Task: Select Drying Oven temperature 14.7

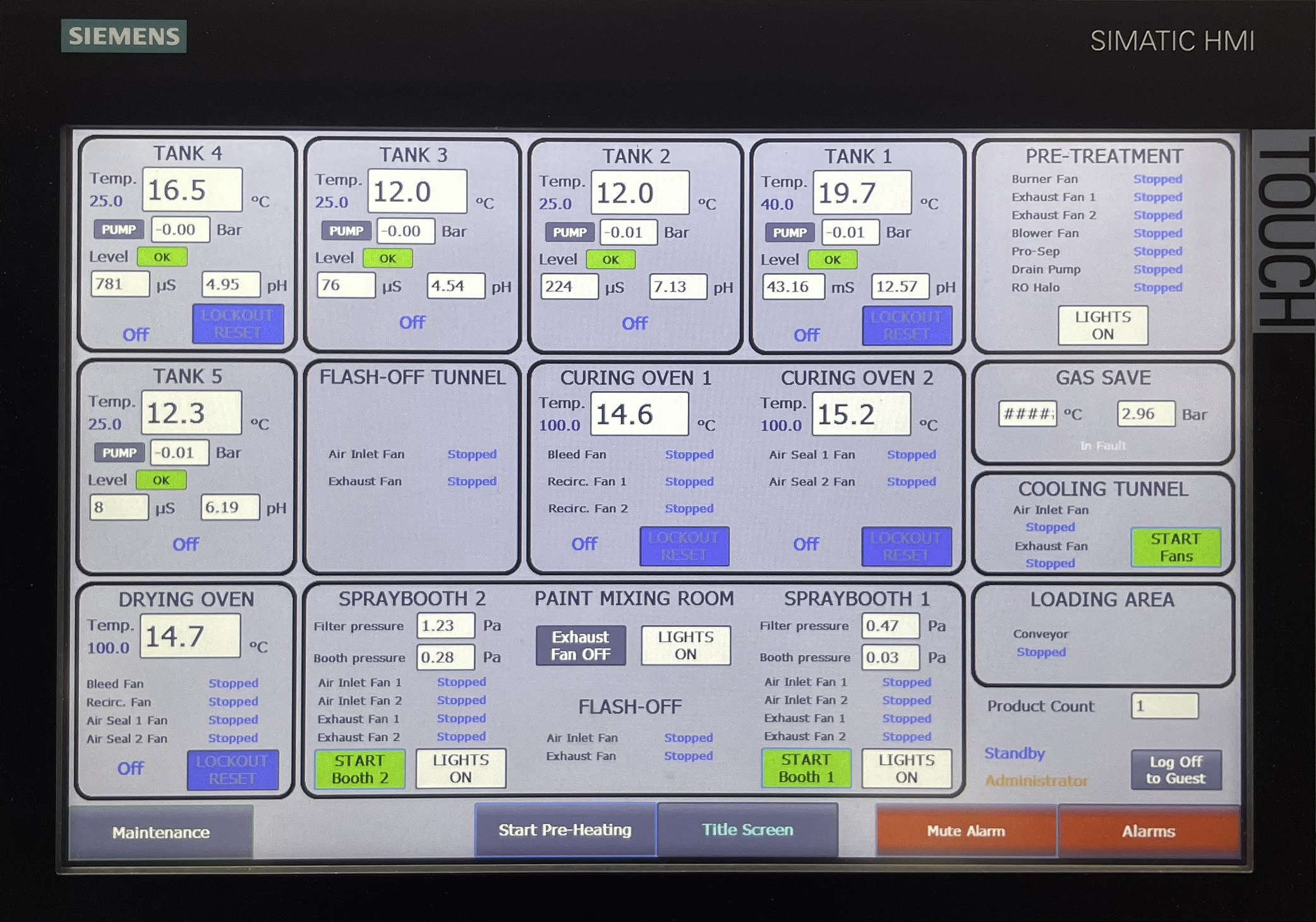Action: (x=190, y=636)
